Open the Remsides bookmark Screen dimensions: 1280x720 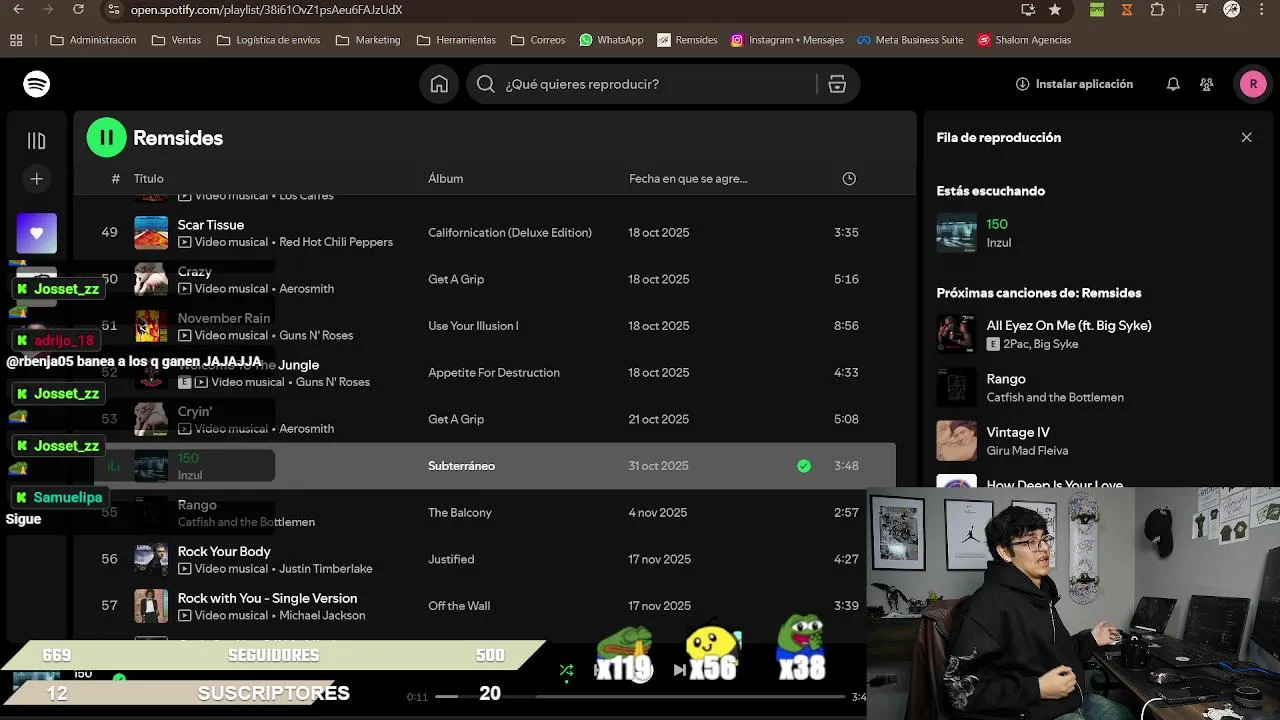tap(687, 40)
